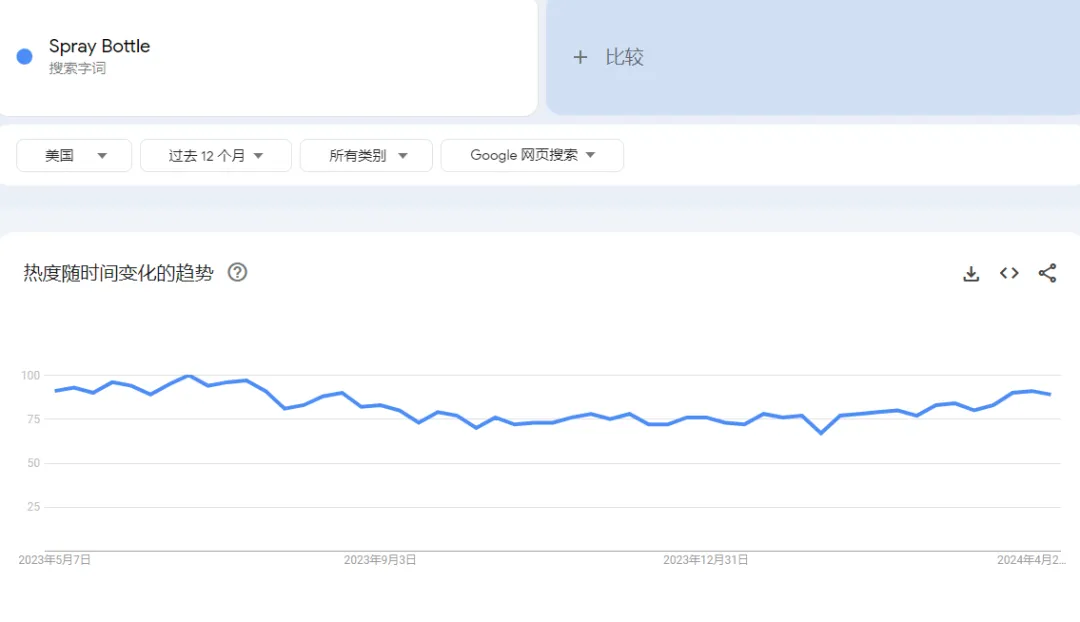This screenshot has height=622, width=1080.
Task: Click the 搜索字词 label under Spray Bottle
Action: tap(77, 68)
